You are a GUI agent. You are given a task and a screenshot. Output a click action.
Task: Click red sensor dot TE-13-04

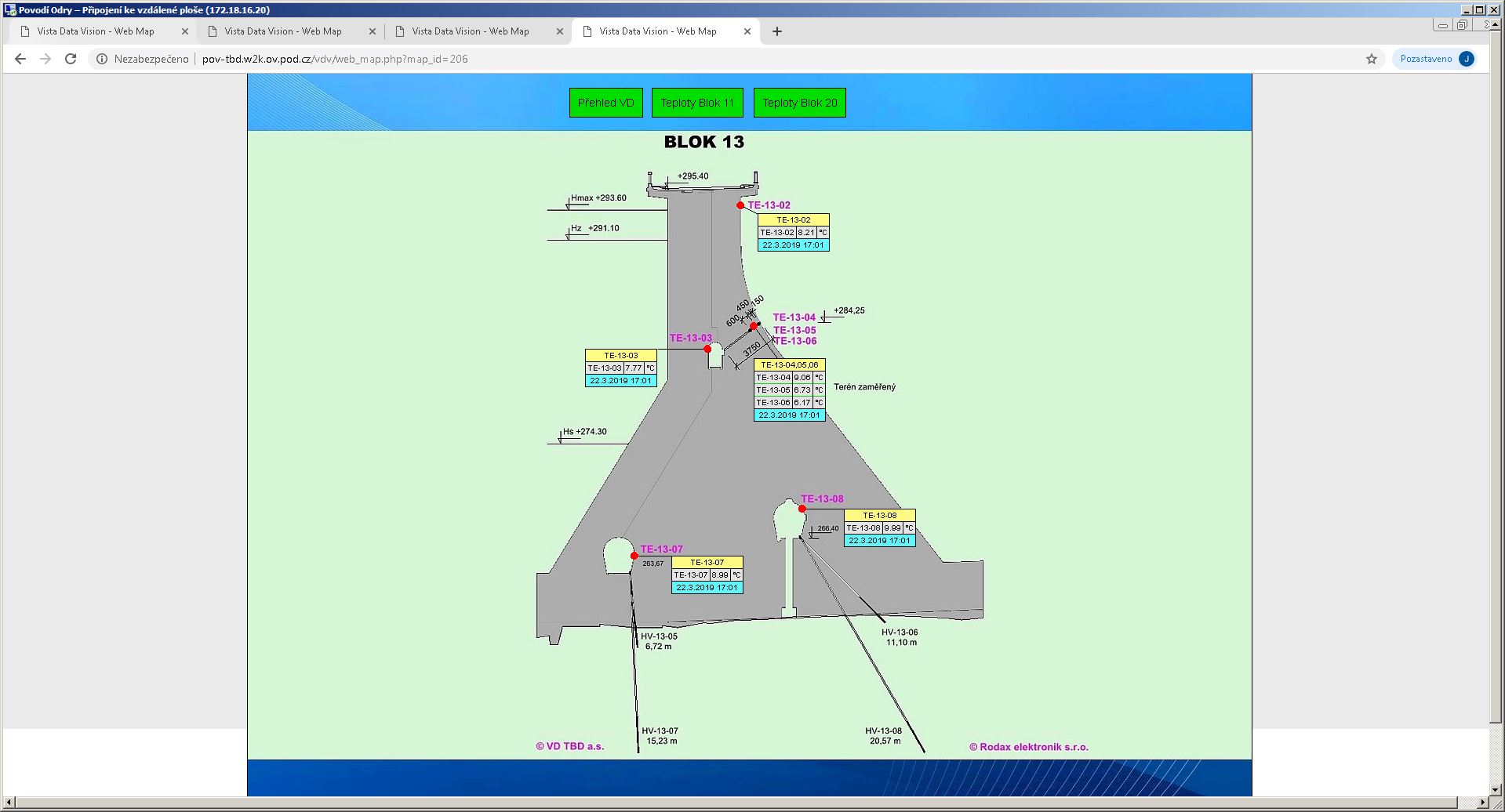[754, 326]
